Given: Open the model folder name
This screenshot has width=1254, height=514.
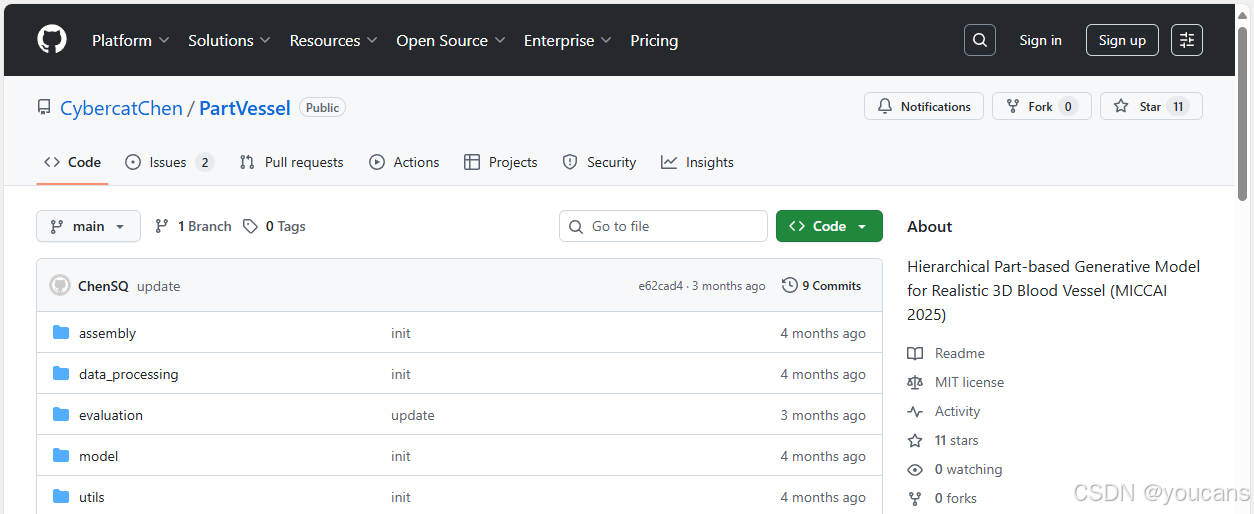Looking at the screenshot, I should (98, 456).
